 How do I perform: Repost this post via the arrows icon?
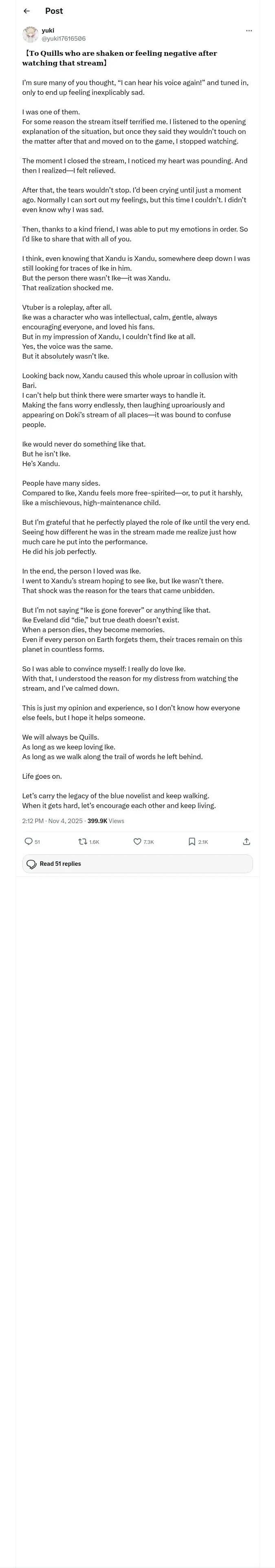tap(82, 841)
